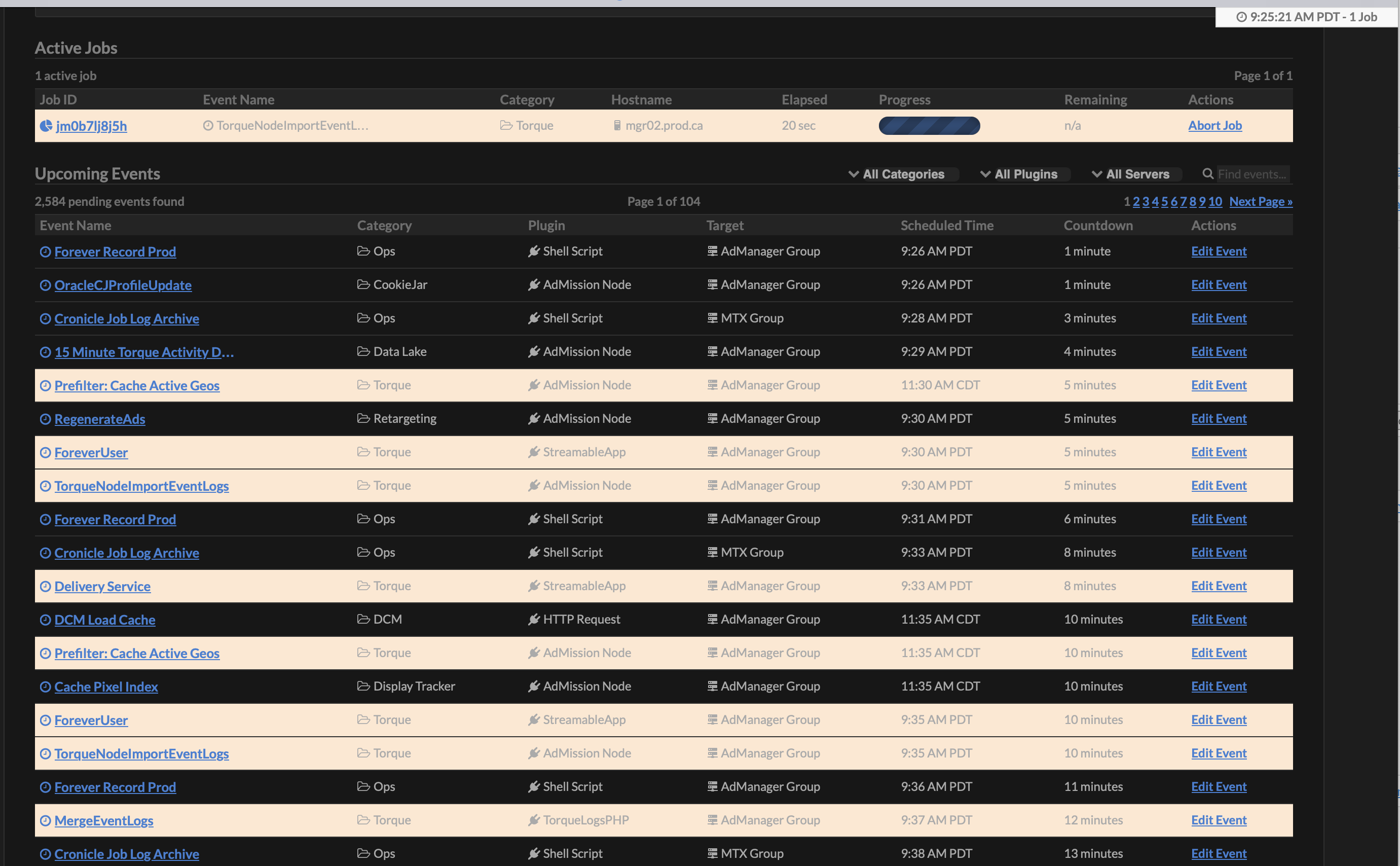Click the Torque folder icon in the active job row
The height and width of the screenshot is (866, 1400).
coord(505,125)
